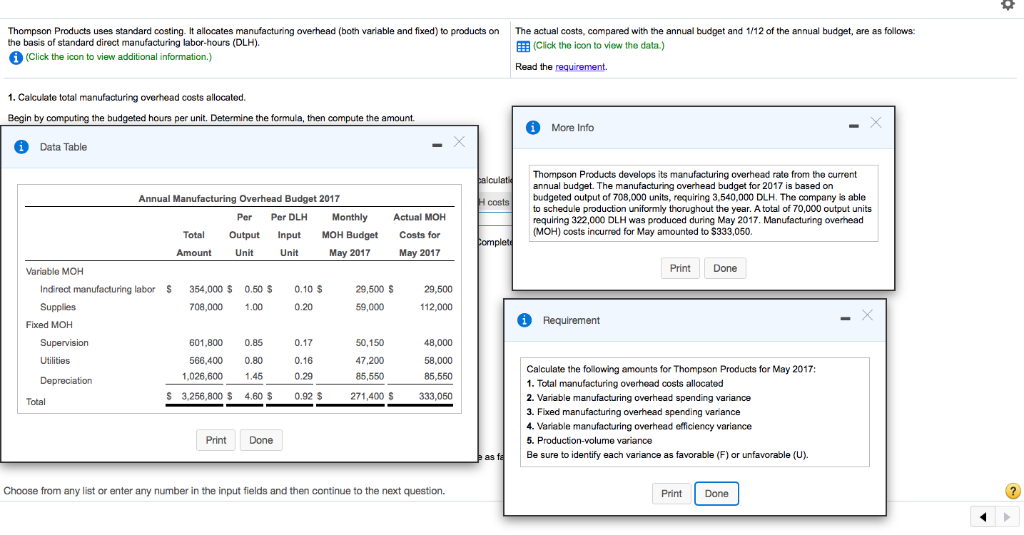Image resolution: width=1024 pixels, height=535 pixels.
Task: Click the Fixed MOH section heading
Action: tap(49, 325)
